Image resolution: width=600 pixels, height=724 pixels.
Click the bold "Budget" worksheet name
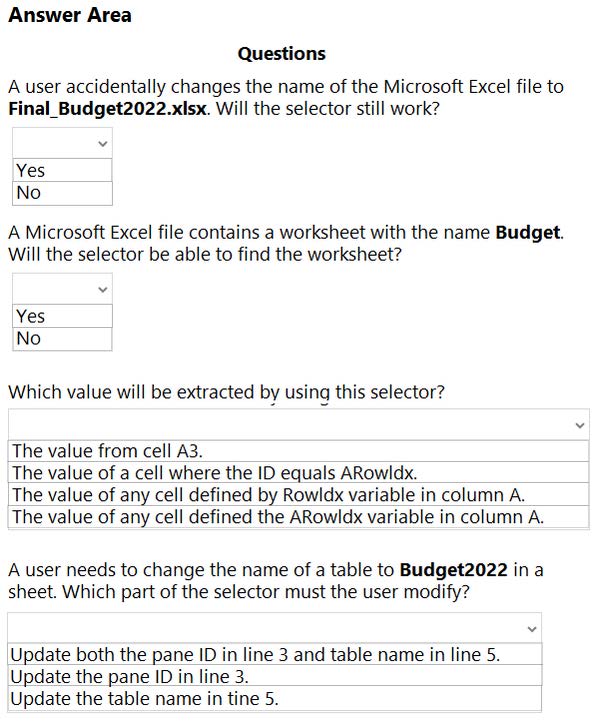point(528,233)
